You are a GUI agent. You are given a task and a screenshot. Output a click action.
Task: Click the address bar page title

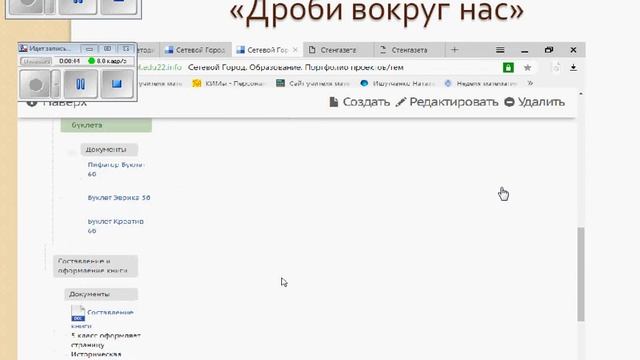296,68
